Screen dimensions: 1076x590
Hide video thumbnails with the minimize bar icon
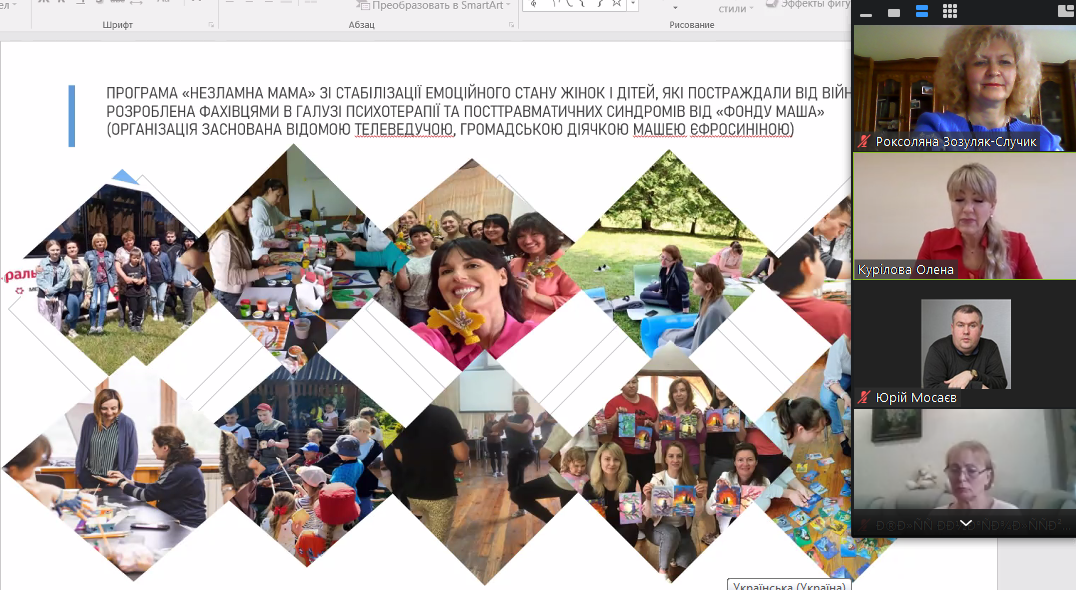pos(866,13)
